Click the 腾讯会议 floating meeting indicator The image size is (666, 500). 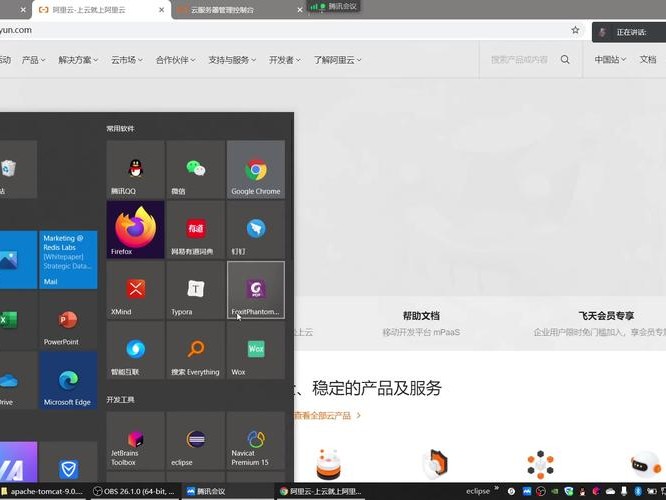[x=334, y=6]
